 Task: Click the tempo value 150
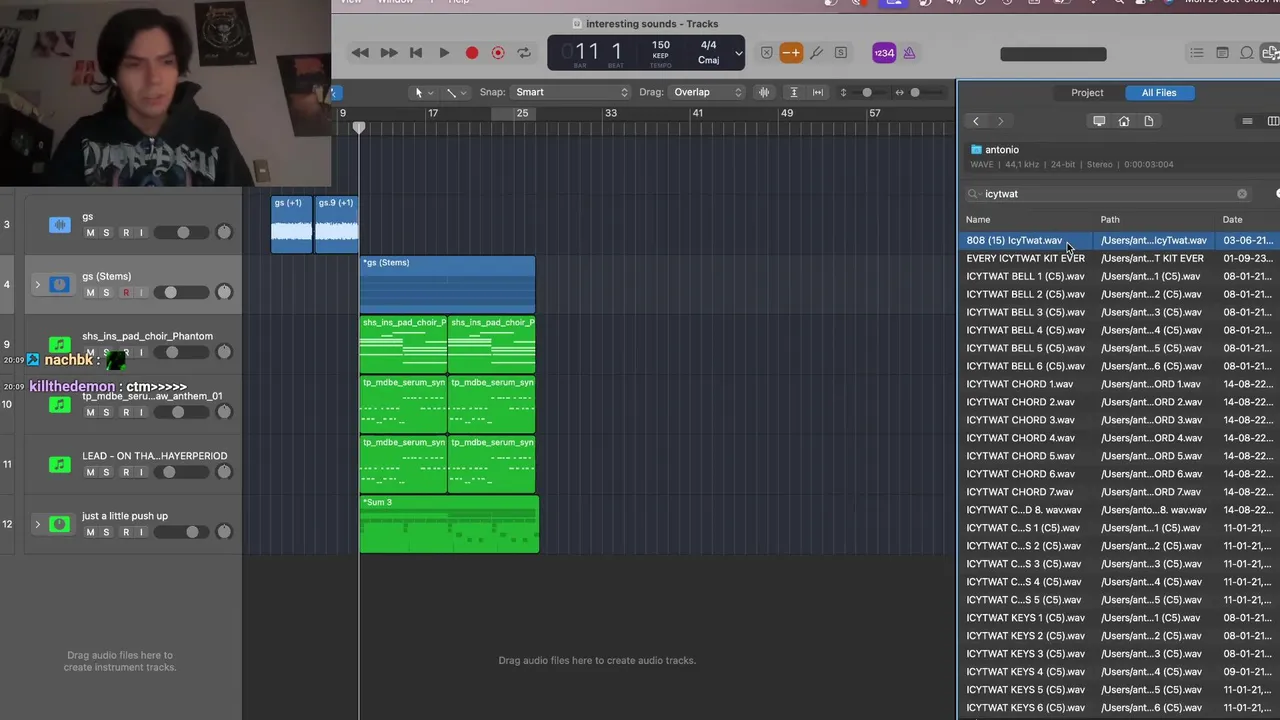(x=661, y=45)
